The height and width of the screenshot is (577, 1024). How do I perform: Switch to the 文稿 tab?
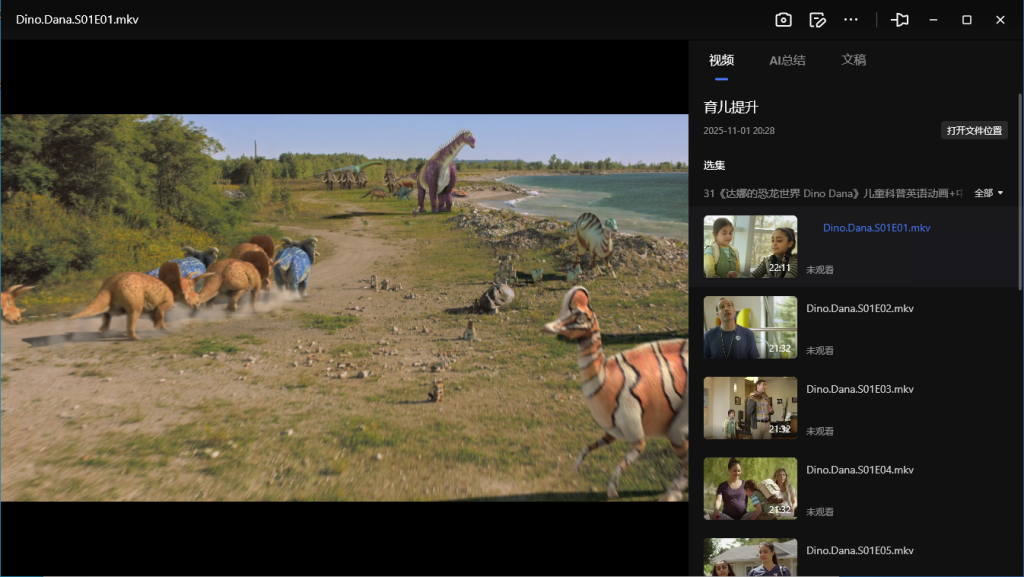(853, 60)
